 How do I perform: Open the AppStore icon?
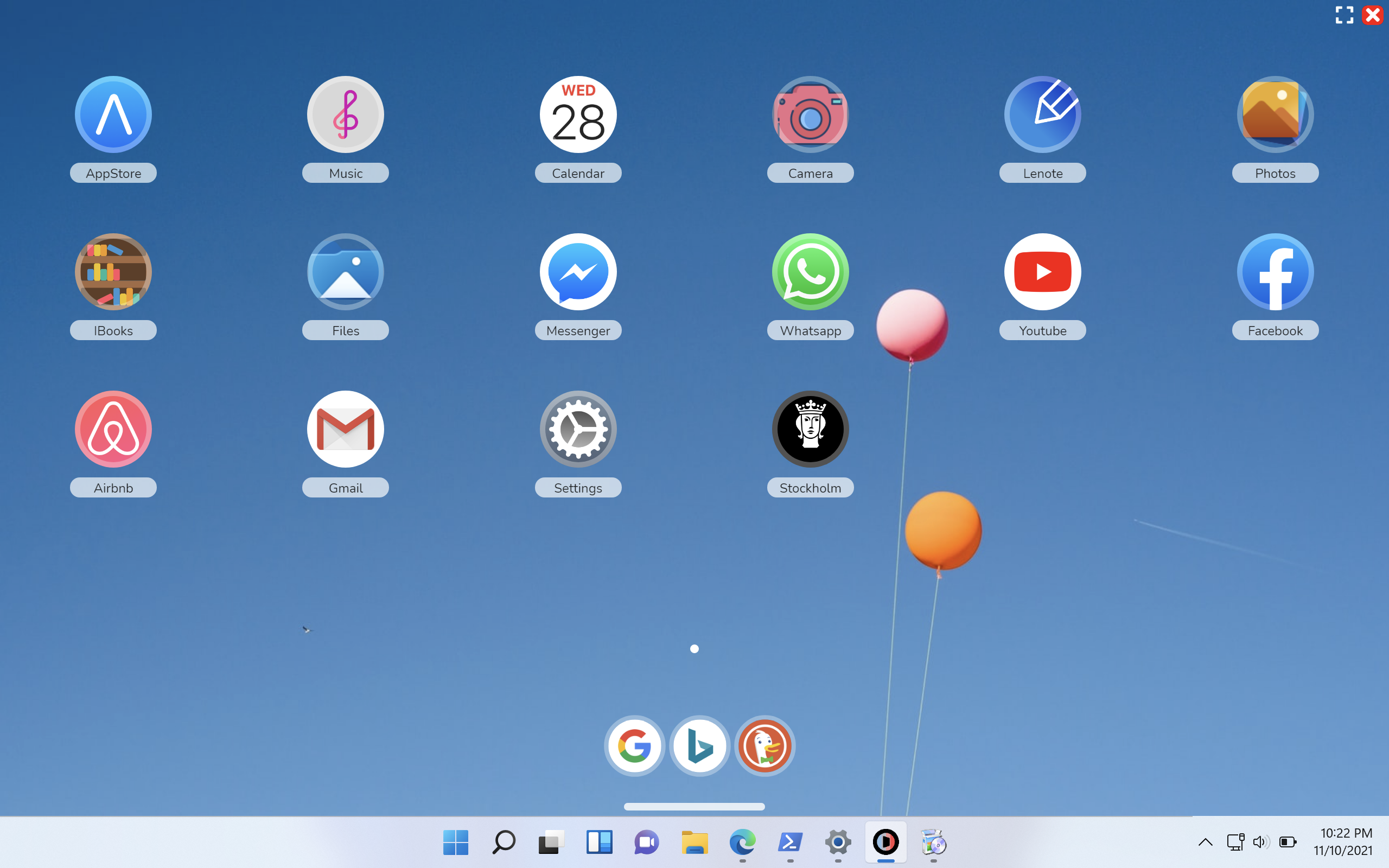[113, 115]
